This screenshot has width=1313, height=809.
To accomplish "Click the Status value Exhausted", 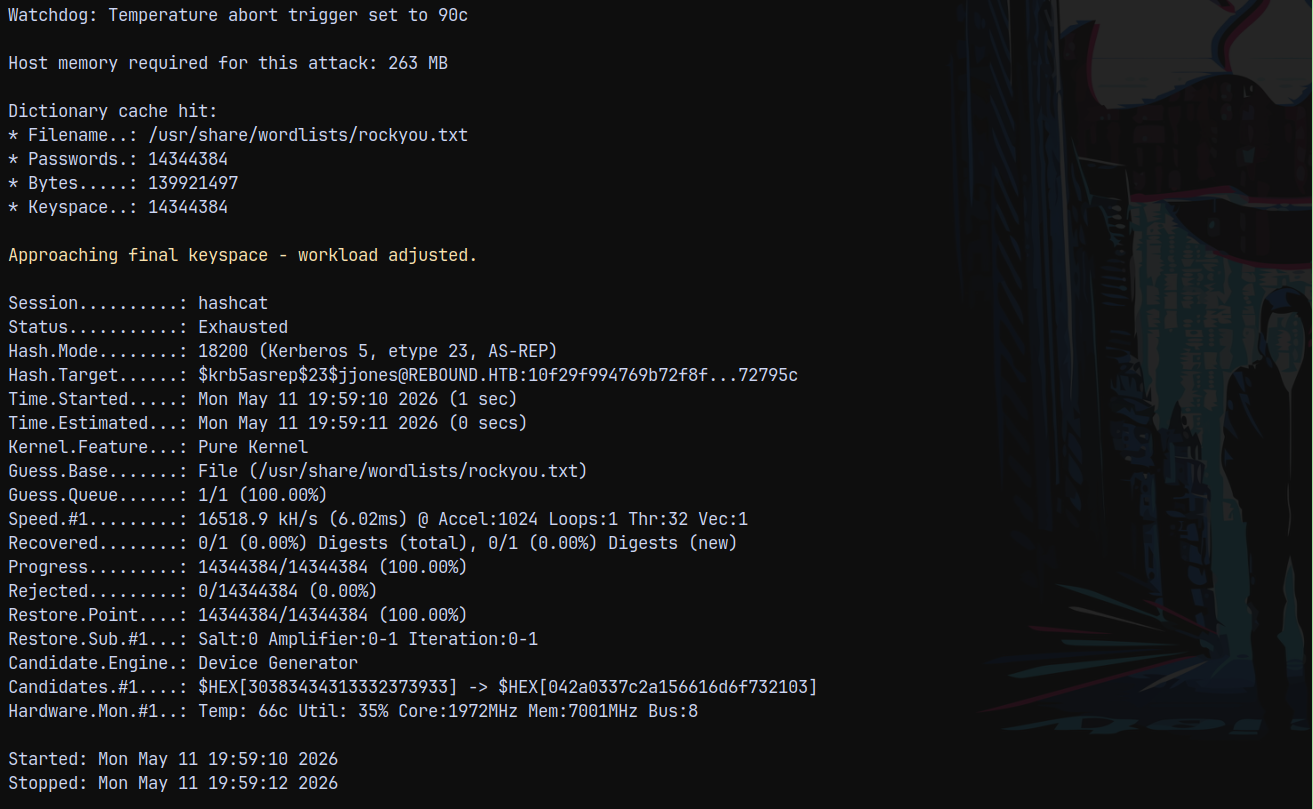I will coord(243,327).
